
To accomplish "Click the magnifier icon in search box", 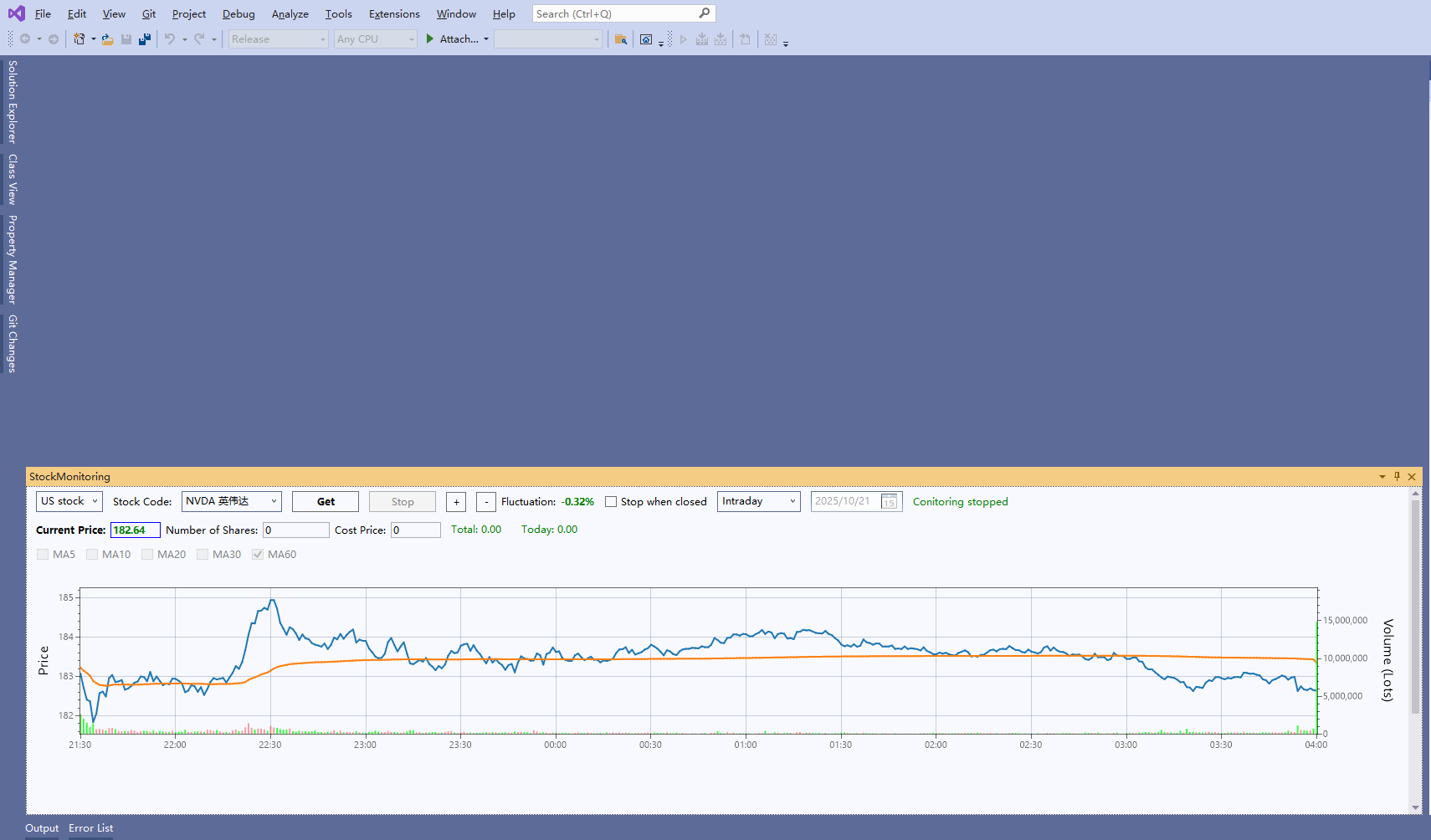I will (705, 13).
